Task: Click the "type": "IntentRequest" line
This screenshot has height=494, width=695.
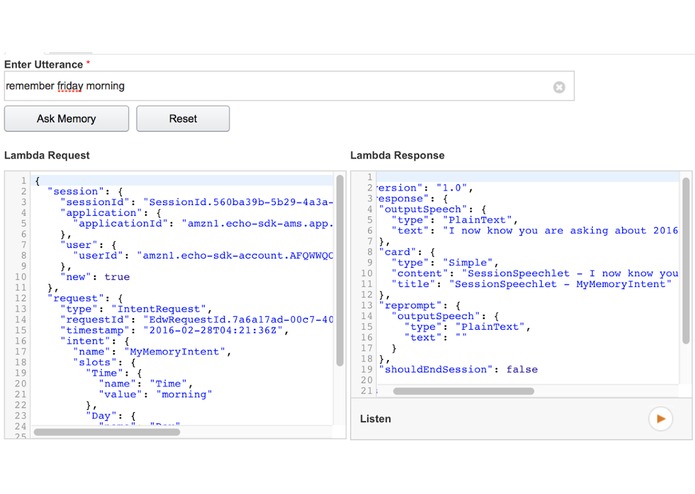Action: click(136, 309)
